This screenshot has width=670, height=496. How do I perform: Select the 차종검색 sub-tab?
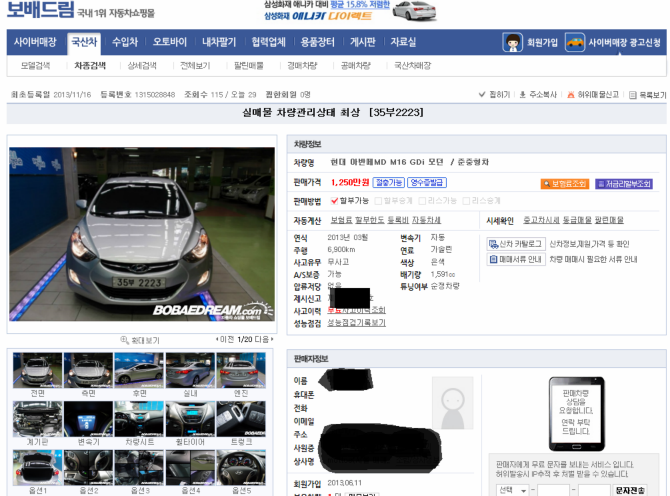coord(90,66)
